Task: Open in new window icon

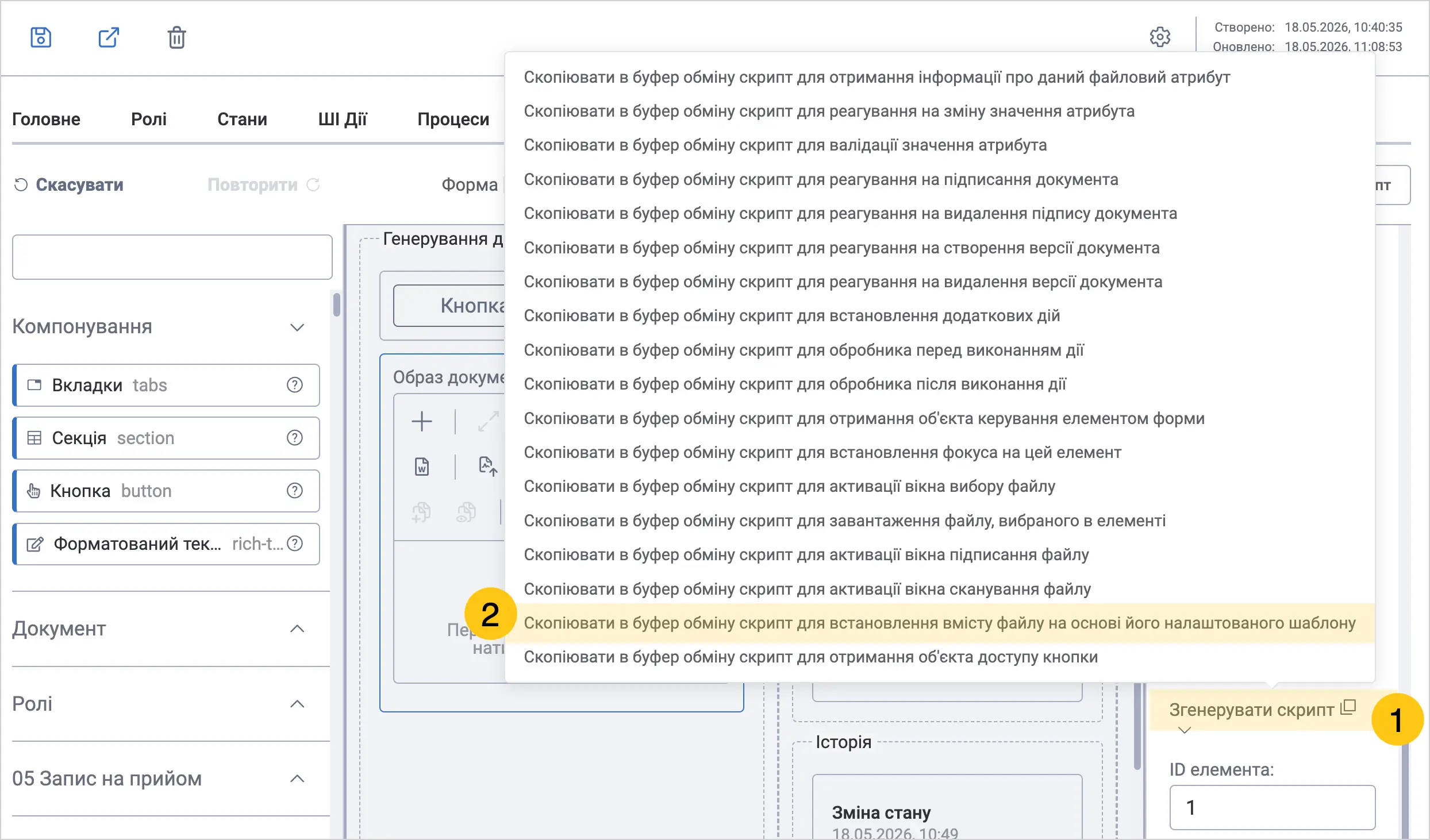Action: pos(108,37)
